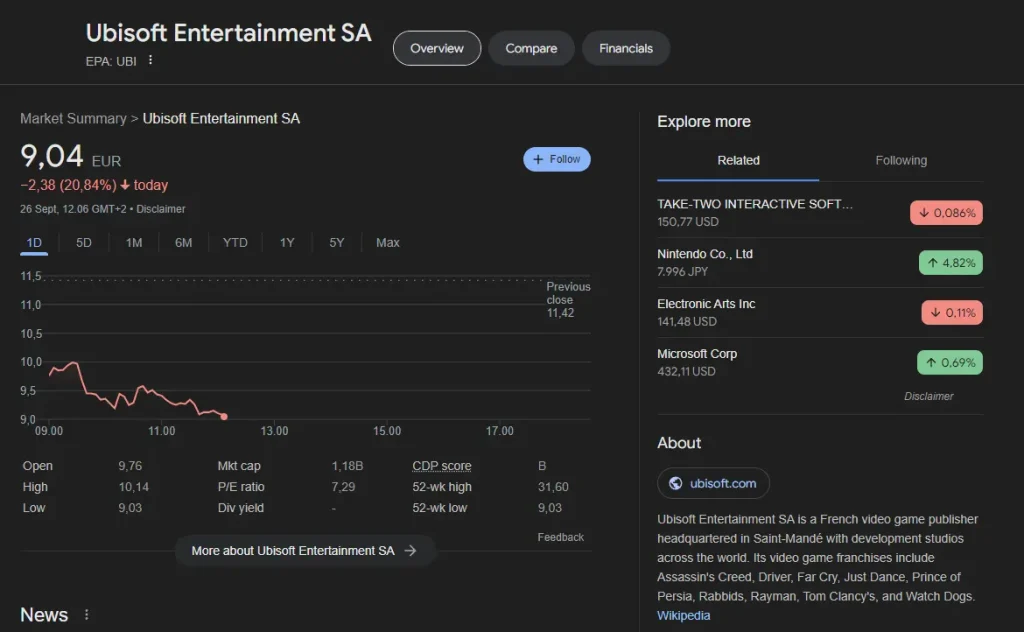The height and width of the screenshot is (632, 1024).
Task: Click the plus icon on the Follow button
Action: [x=538, y=159]
